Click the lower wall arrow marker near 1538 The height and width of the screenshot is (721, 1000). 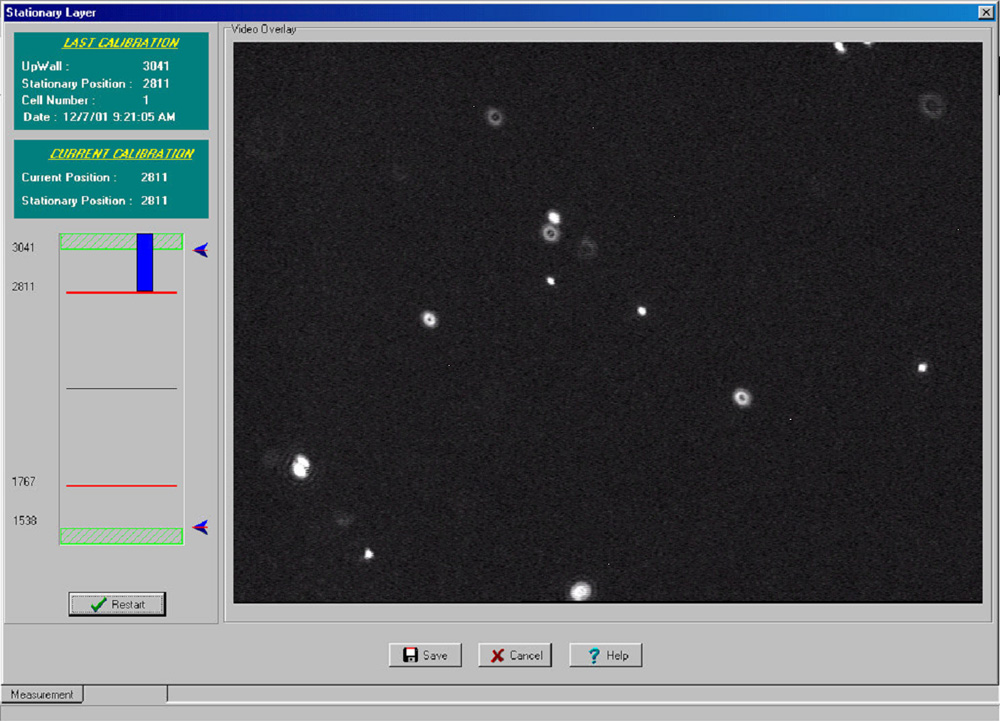pos(200,527)
